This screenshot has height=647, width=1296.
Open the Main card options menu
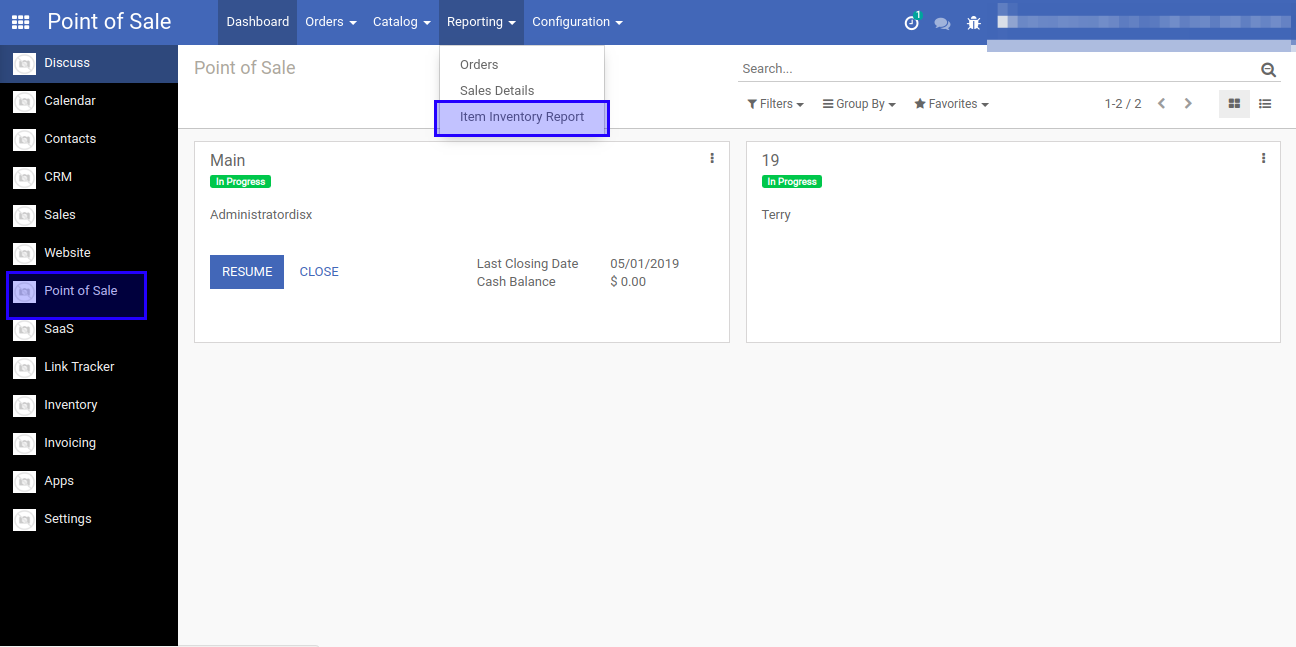tap(712, 158)
